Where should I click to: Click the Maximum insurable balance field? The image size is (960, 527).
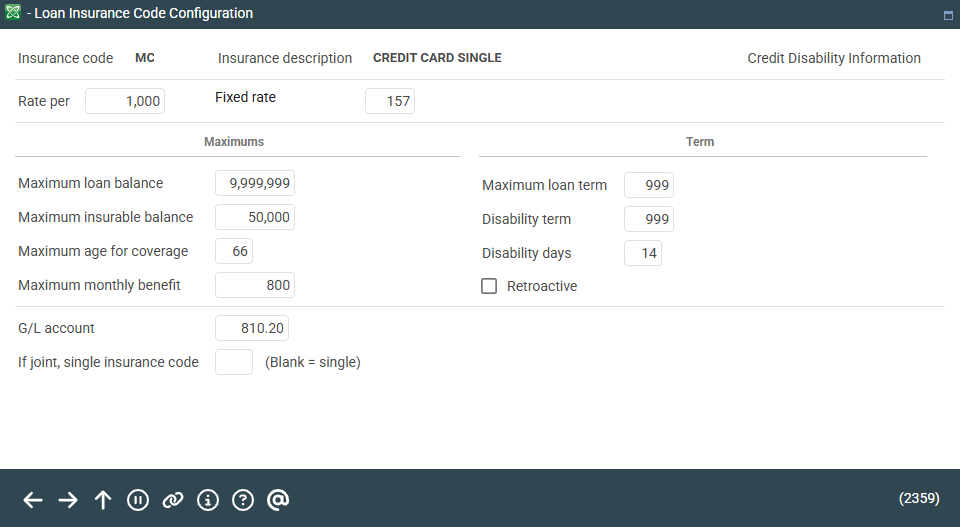click(255, 217)
